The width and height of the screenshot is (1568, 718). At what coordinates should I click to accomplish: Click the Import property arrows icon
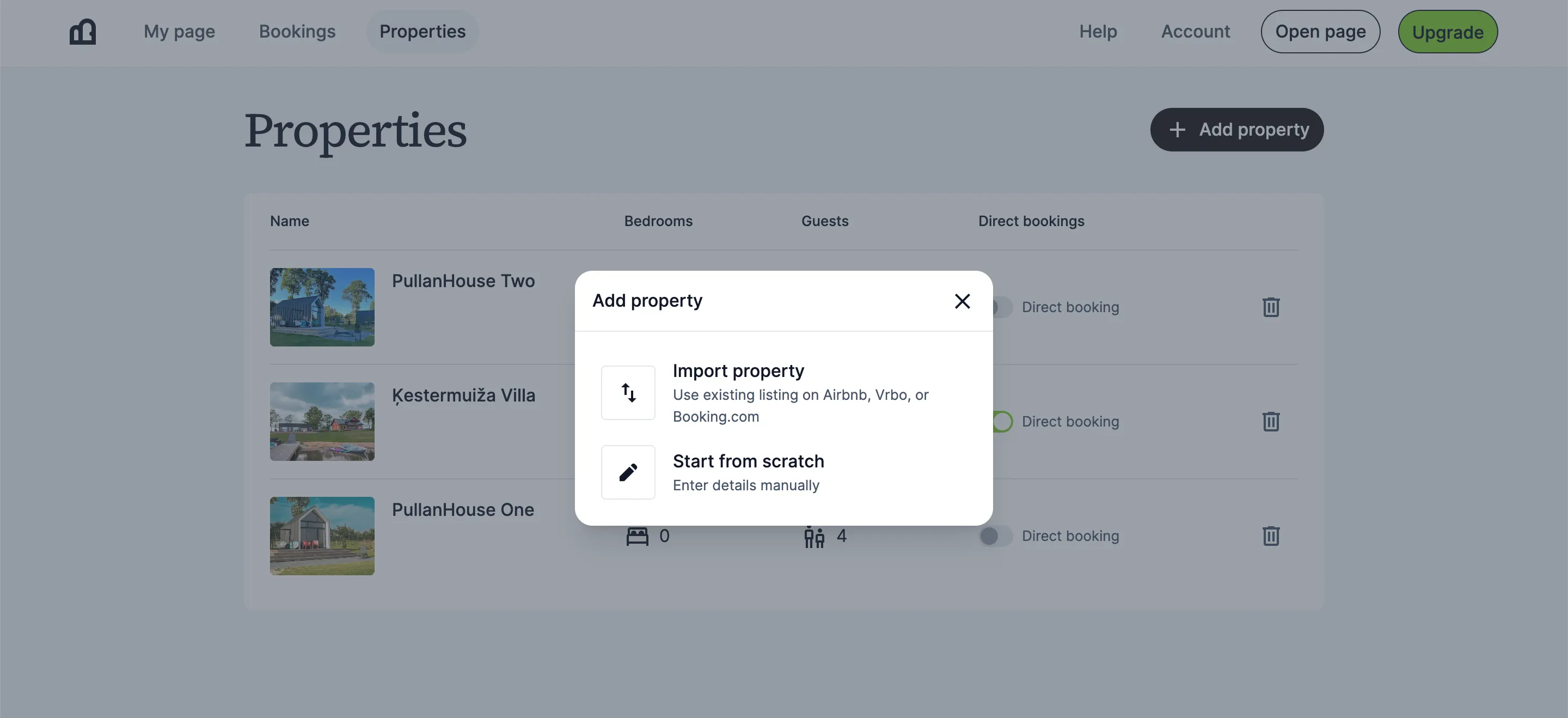(x=628, y=392)
